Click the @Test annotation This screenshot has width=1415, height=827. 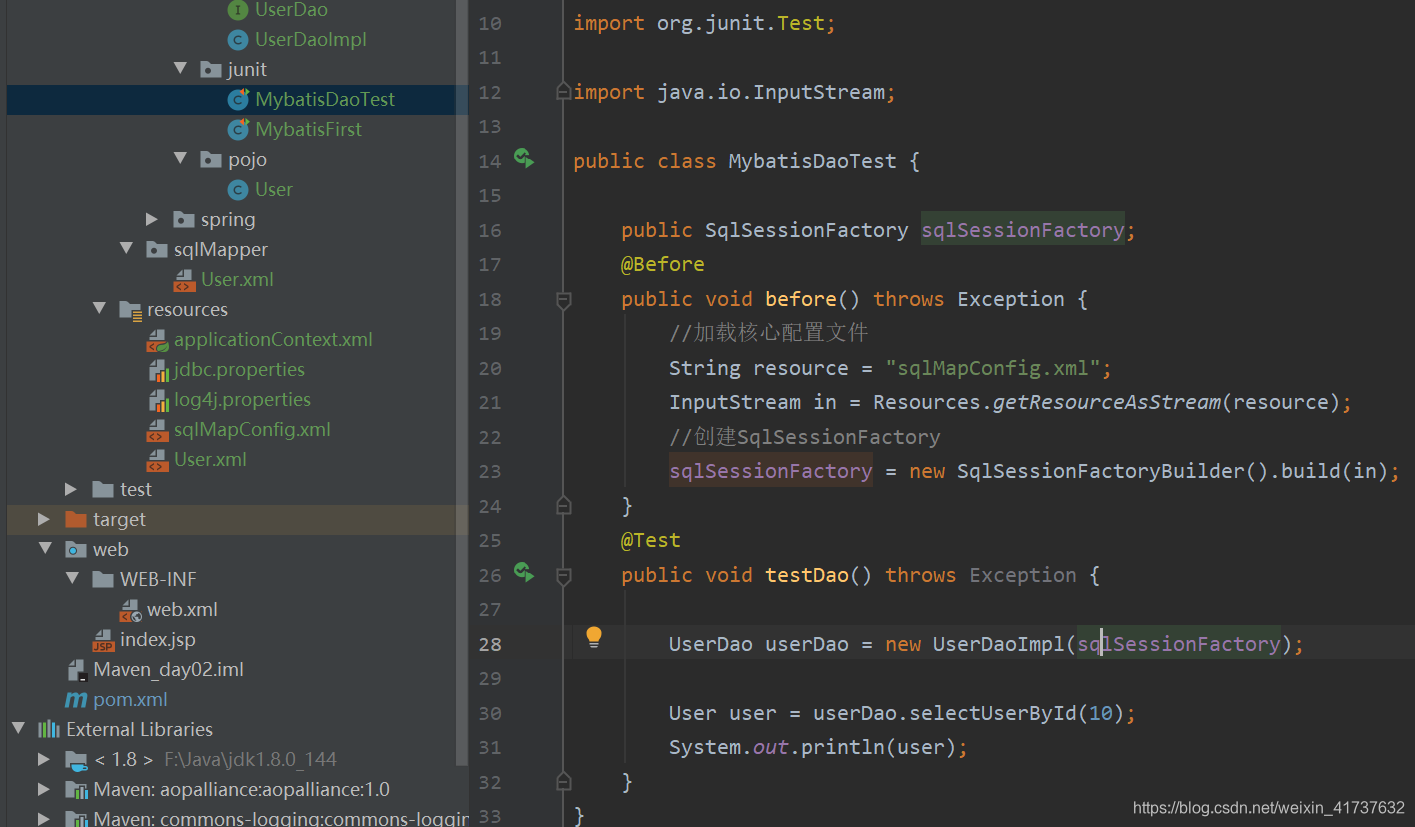coord(651,540)
